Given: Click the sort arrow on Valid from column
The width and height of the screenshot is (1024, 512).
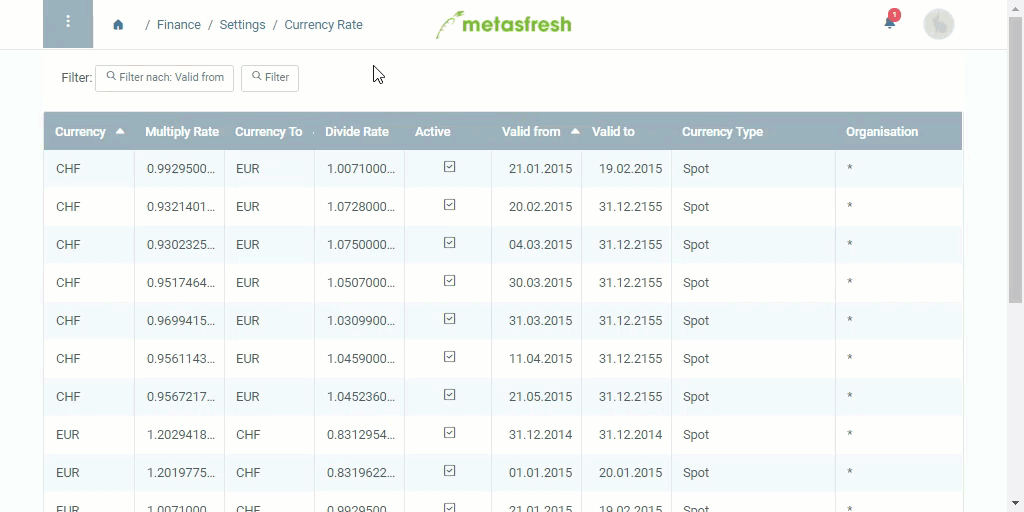Looking at the screenshot, I should click(x=575, y=131).
